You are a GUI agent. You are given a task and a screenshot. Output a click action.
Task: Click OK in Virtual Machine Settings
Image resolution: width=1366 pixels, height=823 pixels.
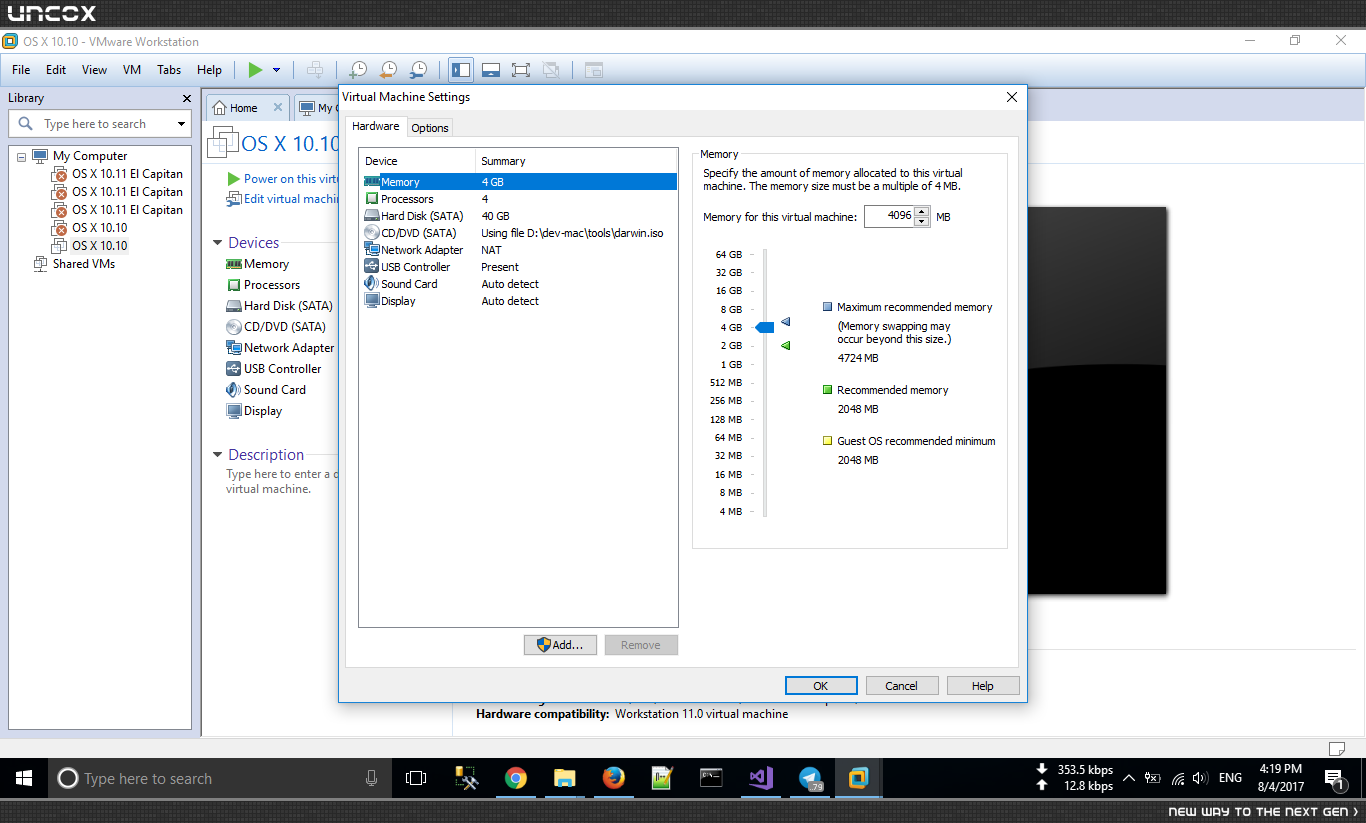821,686
